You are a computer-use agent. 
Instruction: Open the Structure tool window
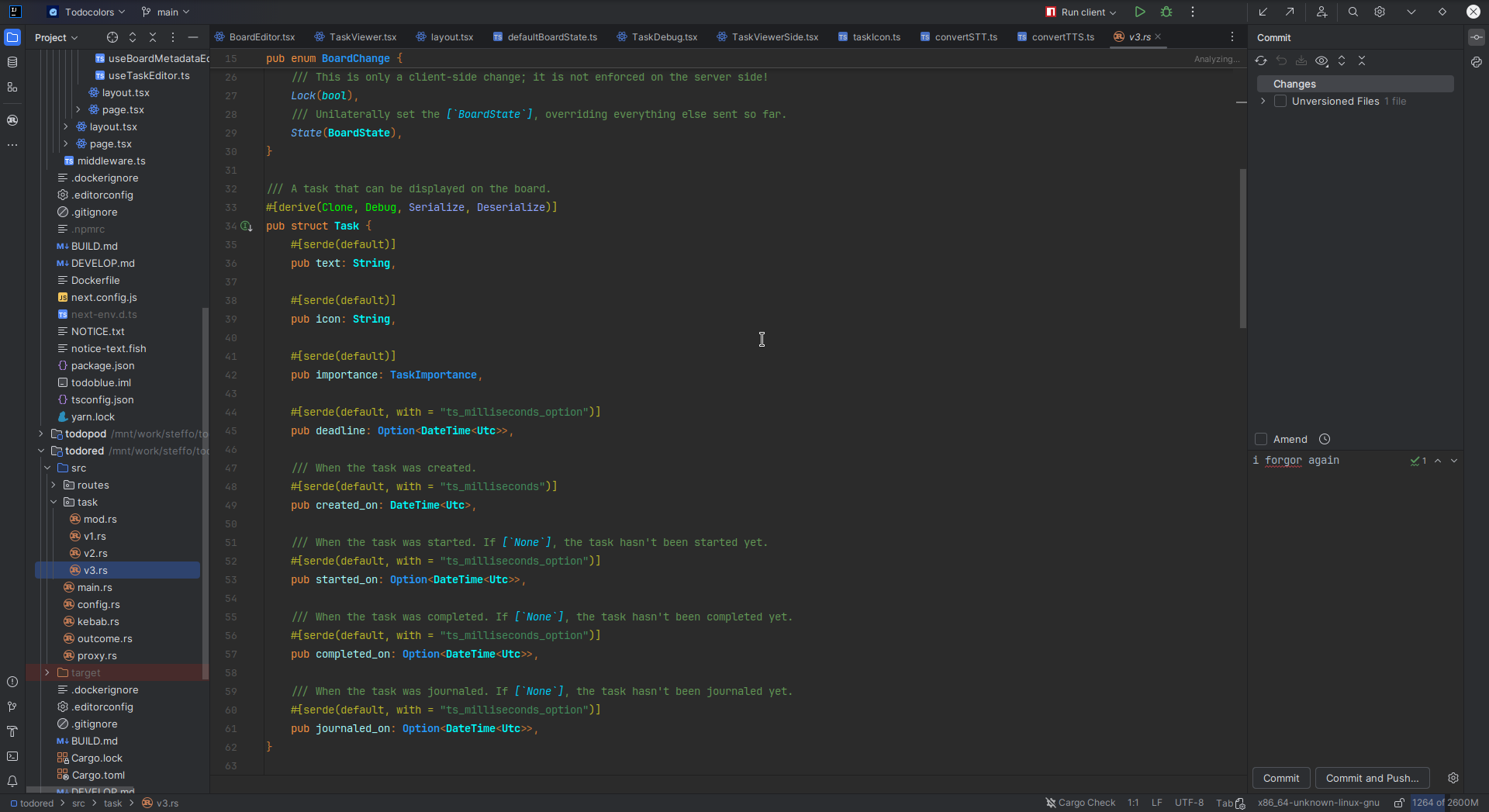click(x=12, y=87)
